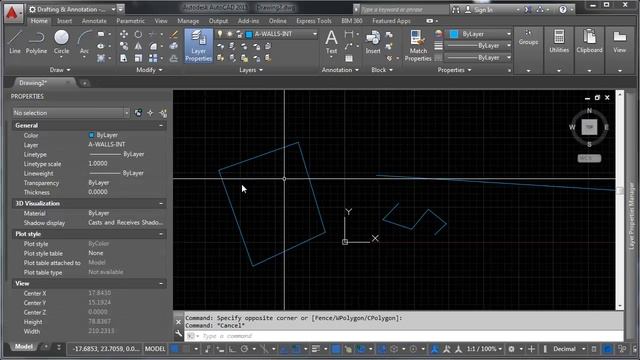640x360 pixels.
Task: Select the Polyline tool
Action: (x=36, y=42)
